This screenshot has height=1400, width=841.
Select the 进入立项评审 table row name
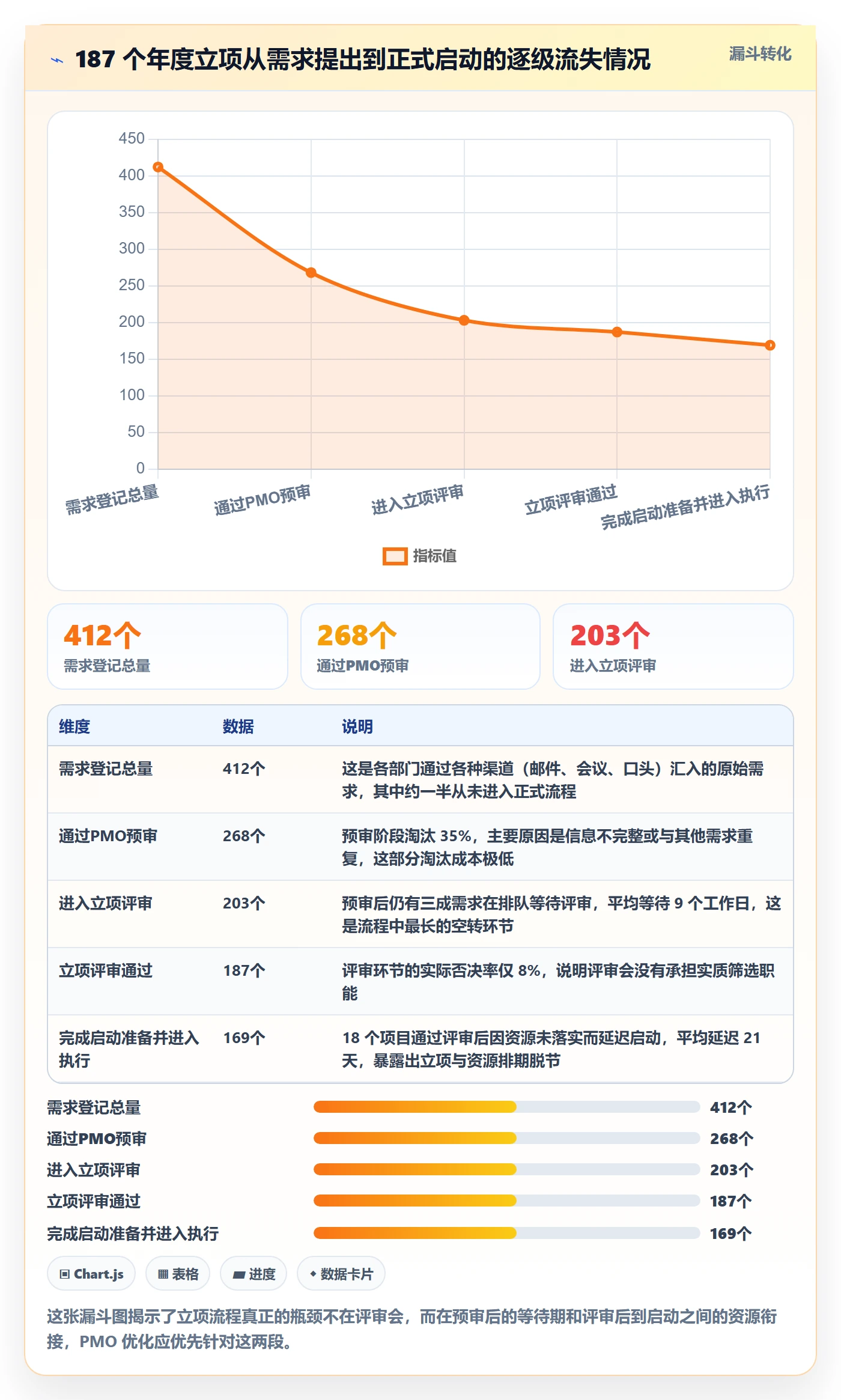tap(106, 903)
